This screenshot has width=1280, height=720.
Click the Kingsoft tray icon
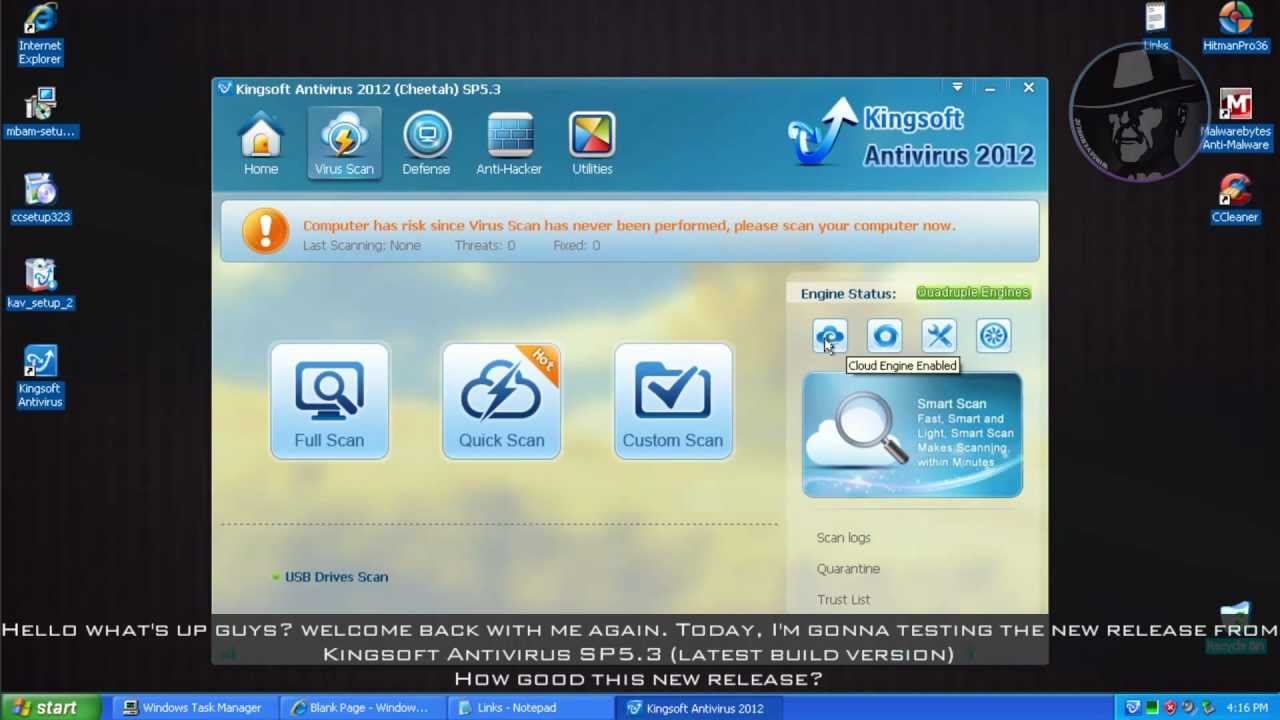(x=1133, y=708)
